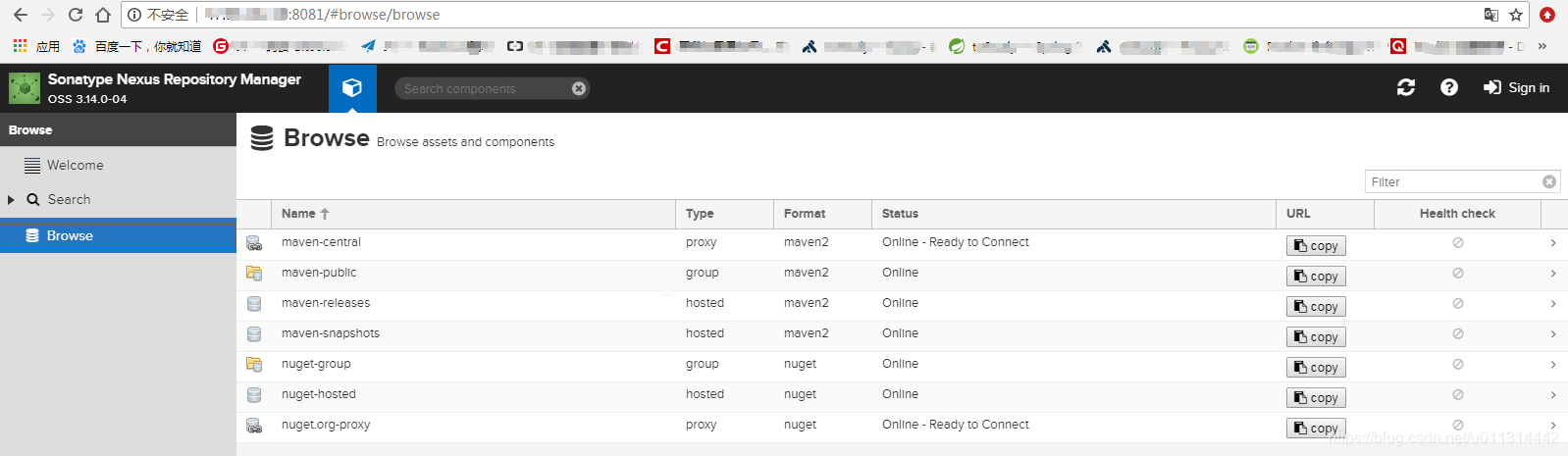This screenshot has width=1568, height=456.
Task: Click the maven-central proxy repository icon
Action: [254, 243]
